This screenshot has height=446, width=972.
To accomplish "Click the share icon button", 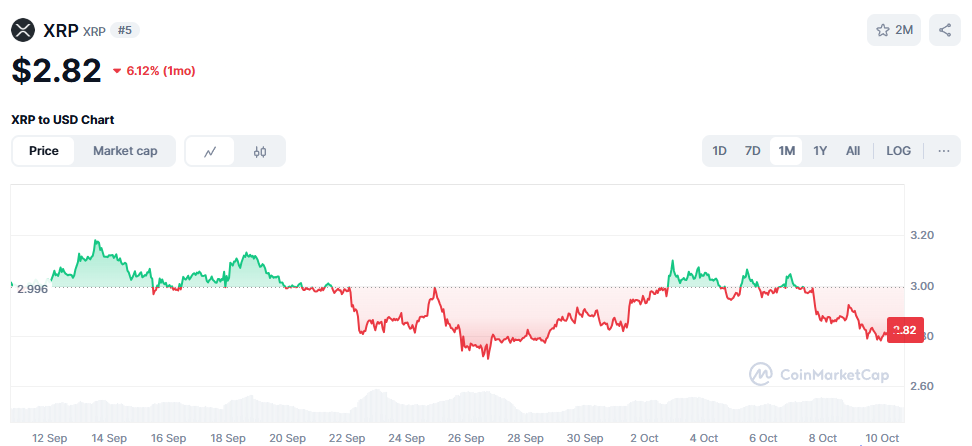I will (945, 30).
